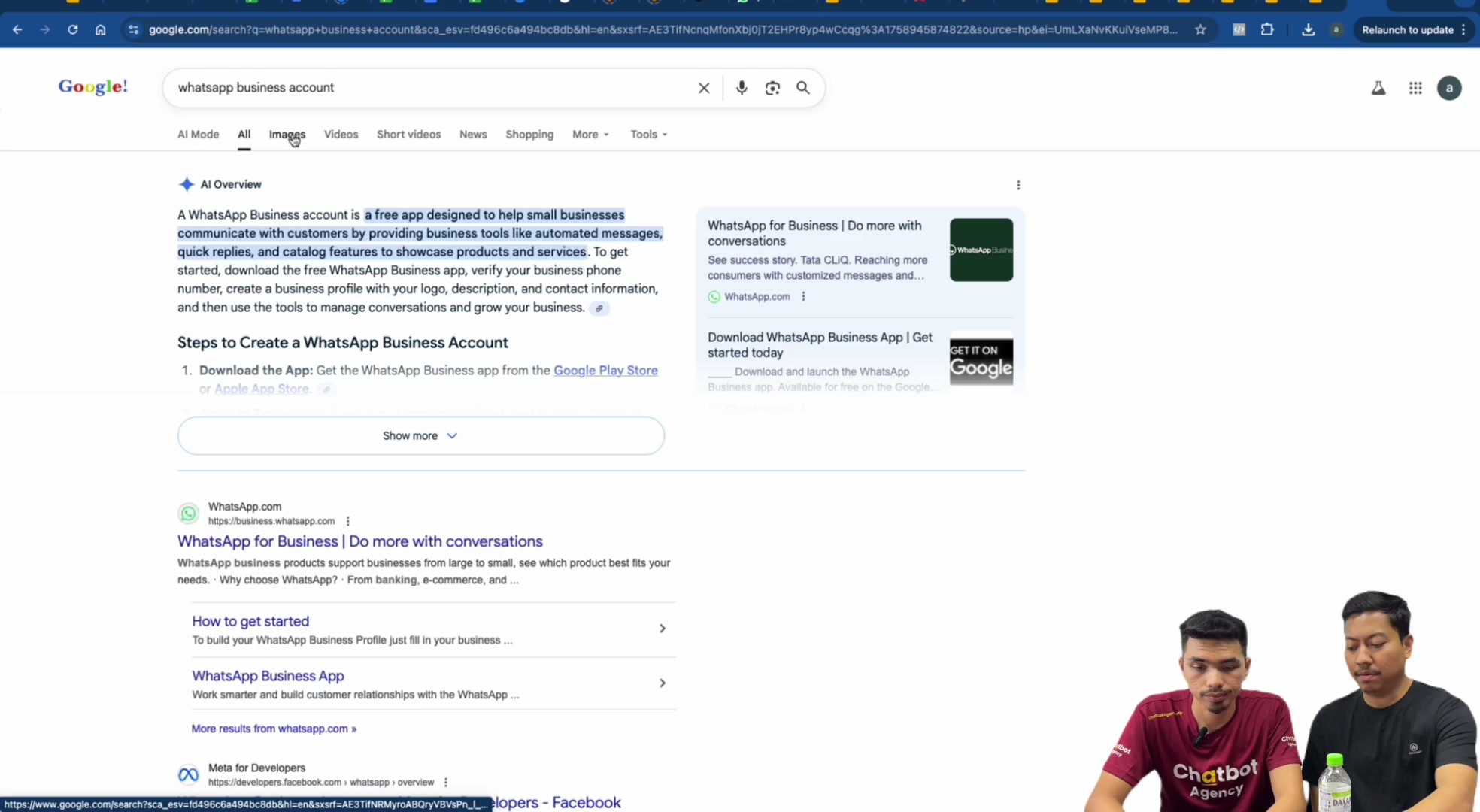Open Search Labs flask icon
The width and height of the screenshot is (1480, 812).
point(1378,88)
